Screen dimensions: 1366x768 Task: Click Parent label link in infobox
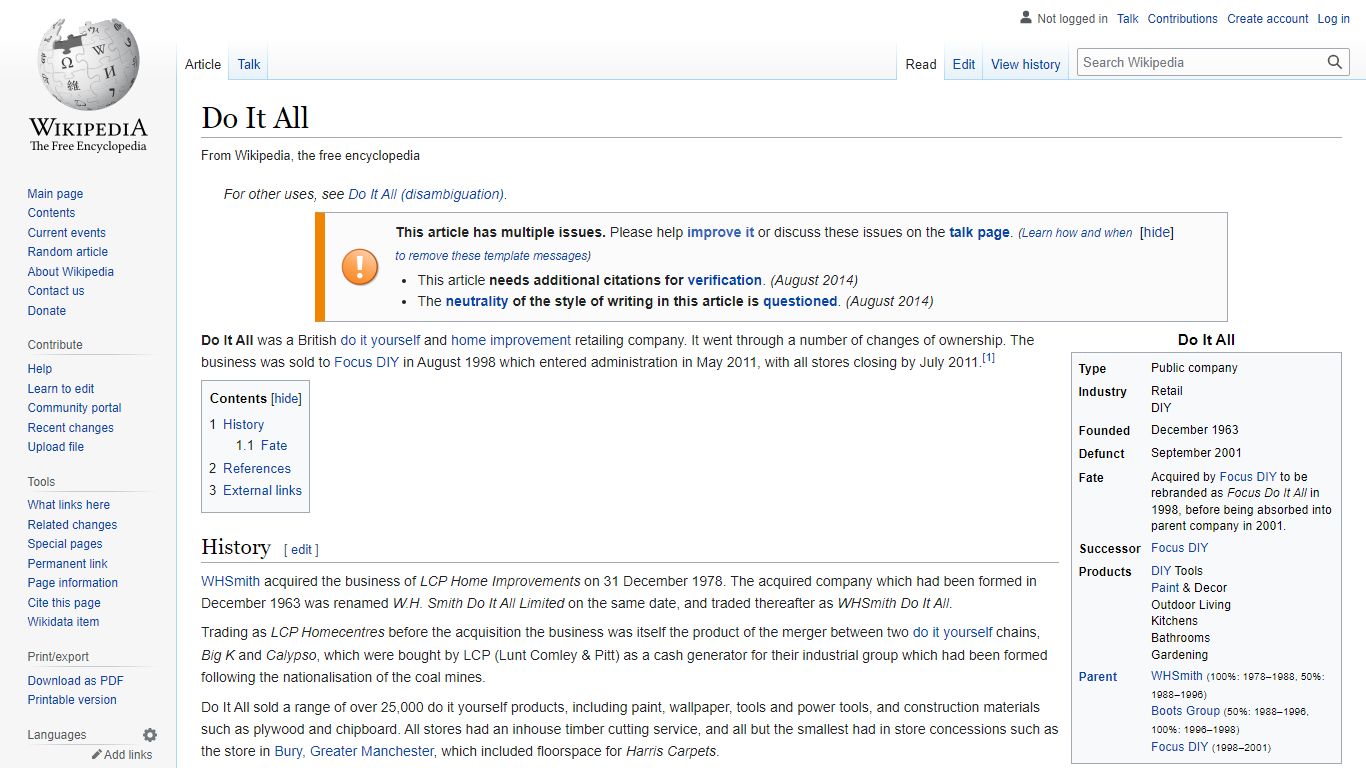[1098, 677]
